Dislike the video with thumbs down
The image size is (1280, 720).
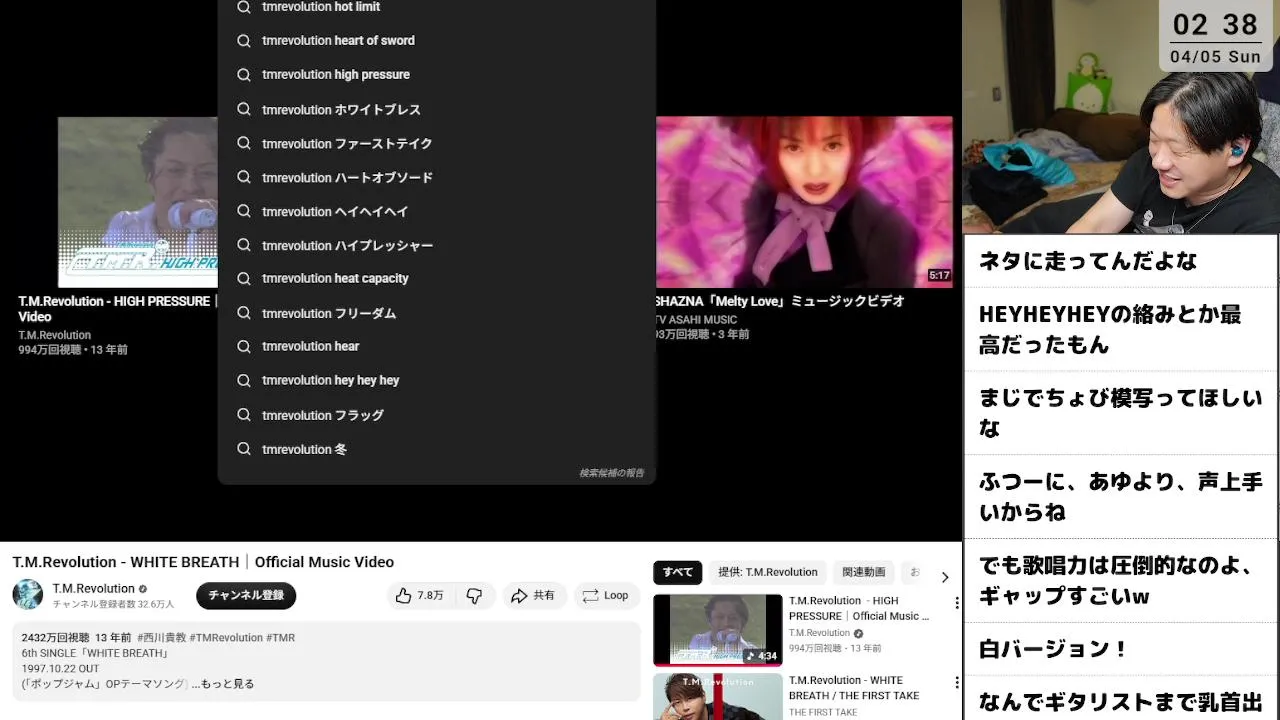pos(474,595)
